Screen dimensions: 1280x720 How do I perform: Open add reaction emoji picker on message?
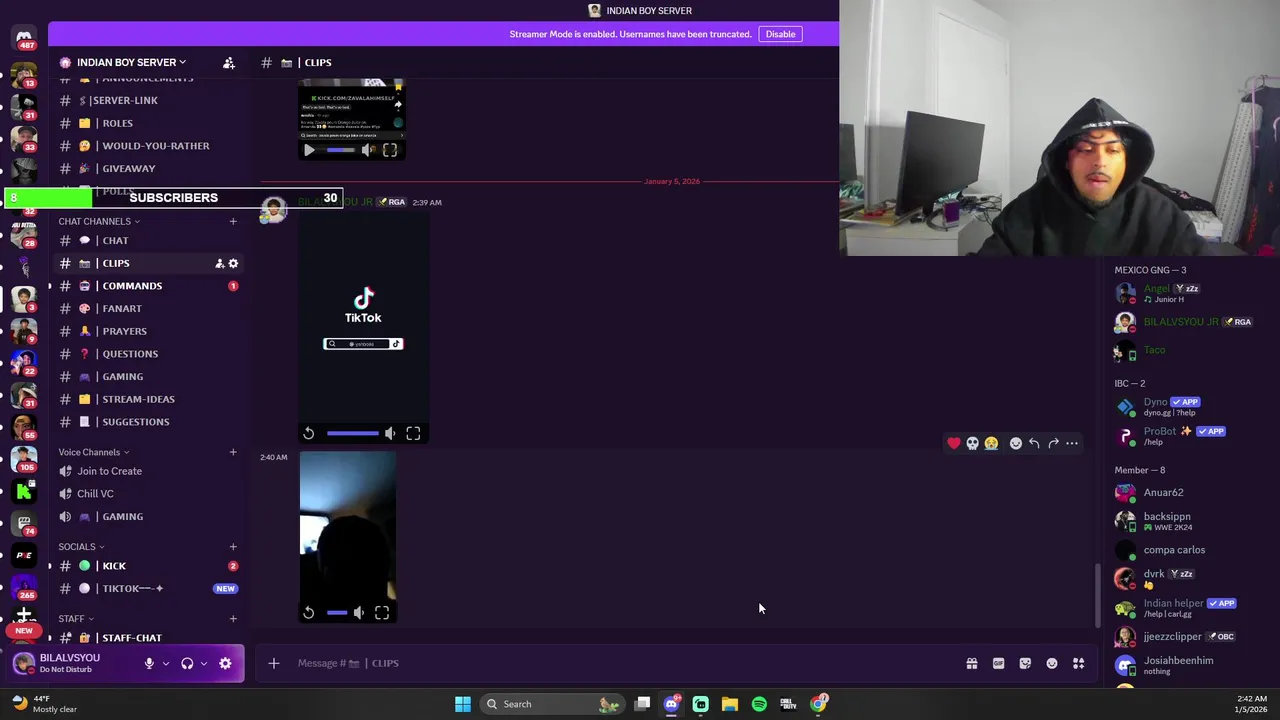1016,443
